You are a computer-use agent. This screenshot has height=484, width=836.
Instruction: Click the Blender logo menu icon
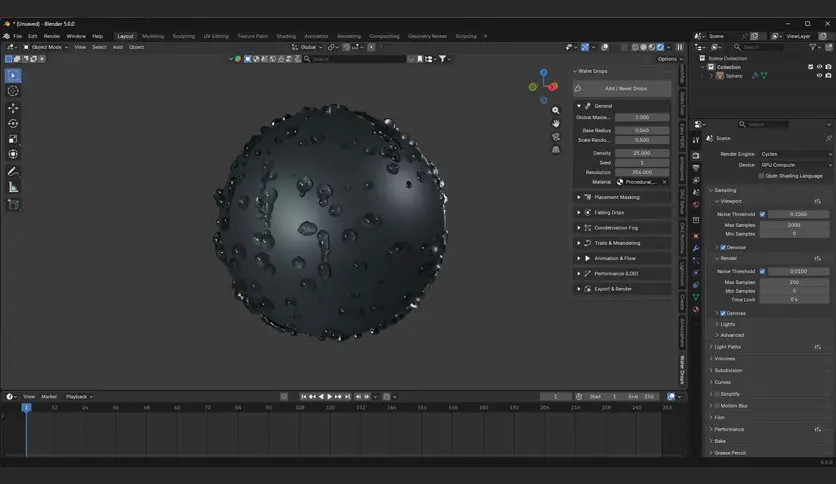6,36
